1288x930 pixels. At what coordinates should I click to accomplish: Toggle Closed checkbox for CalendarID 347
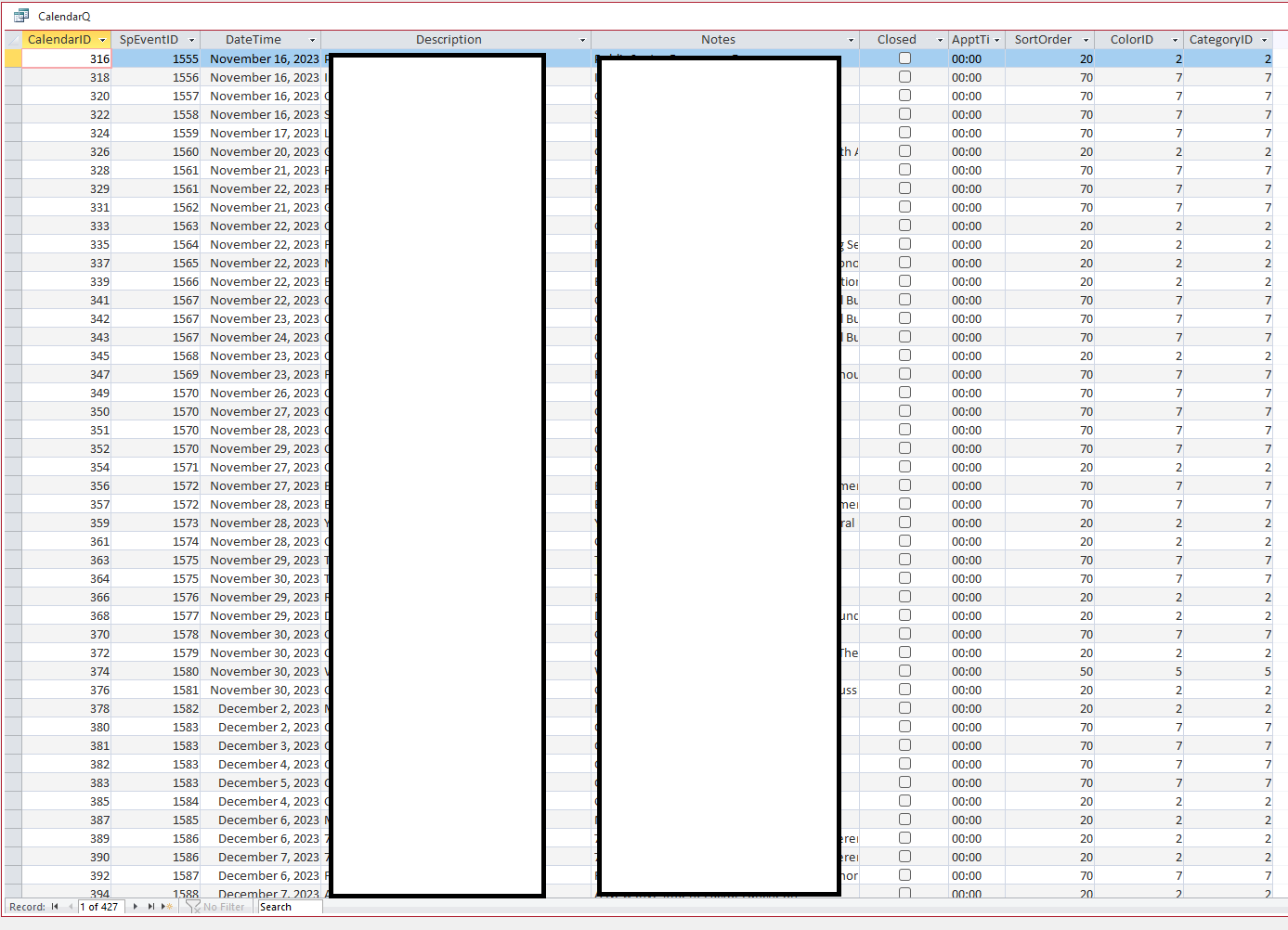(904, 374)
